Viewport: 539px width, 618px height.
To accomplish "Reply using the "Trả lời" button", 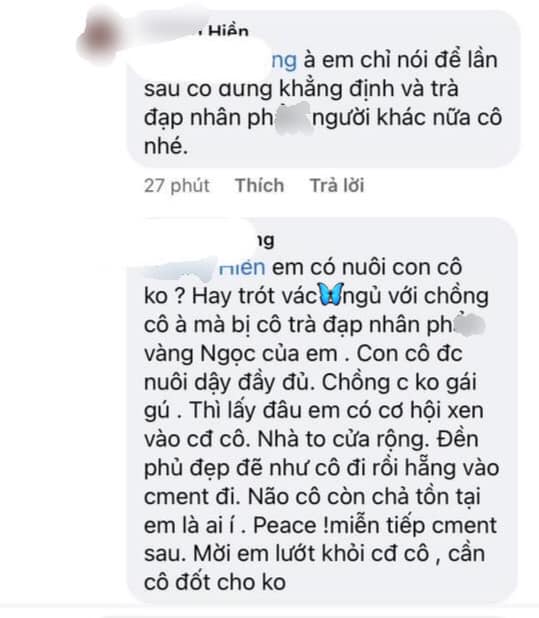I will pyautogui.click(x=337, y=185).
